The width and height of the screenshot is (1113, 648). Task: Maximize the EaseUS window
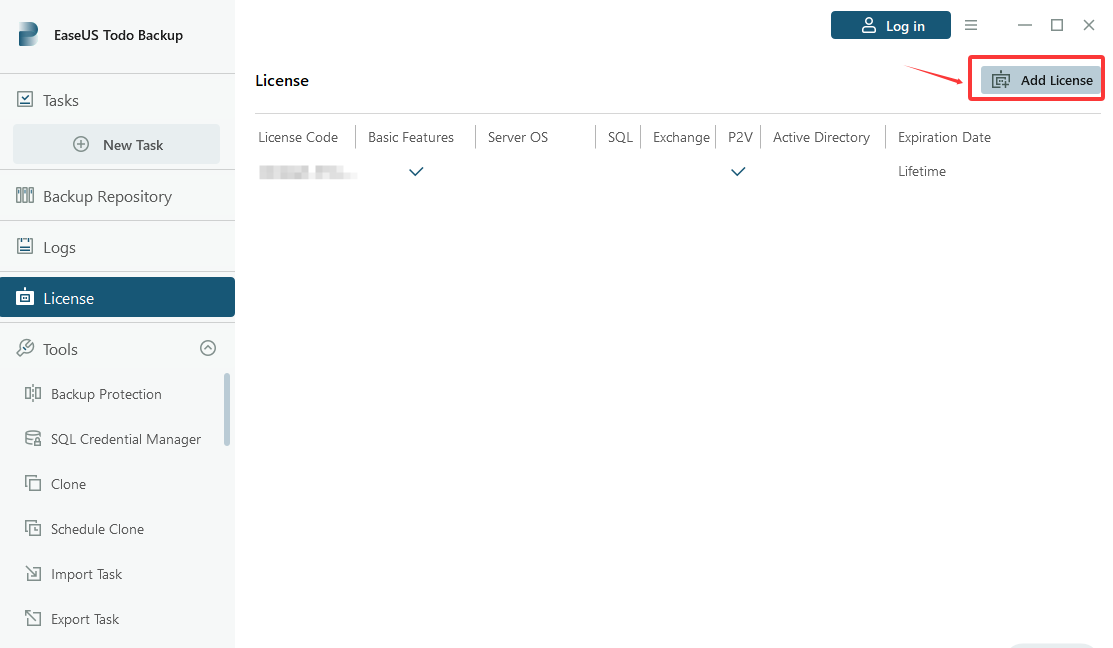point(1057,26)
